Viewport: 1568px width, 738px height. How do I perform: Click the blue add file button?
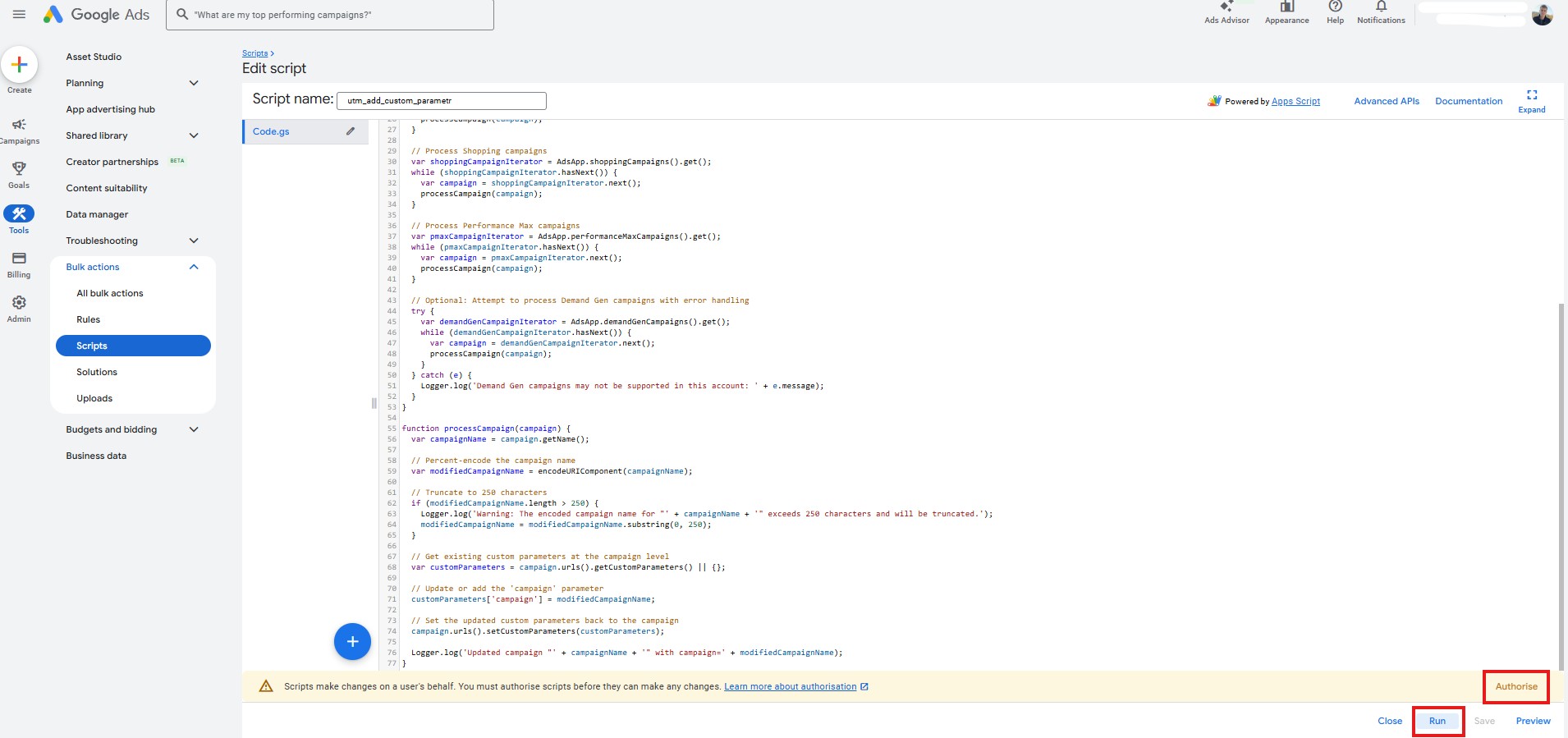pyautogui.click(x=352, y=641)
